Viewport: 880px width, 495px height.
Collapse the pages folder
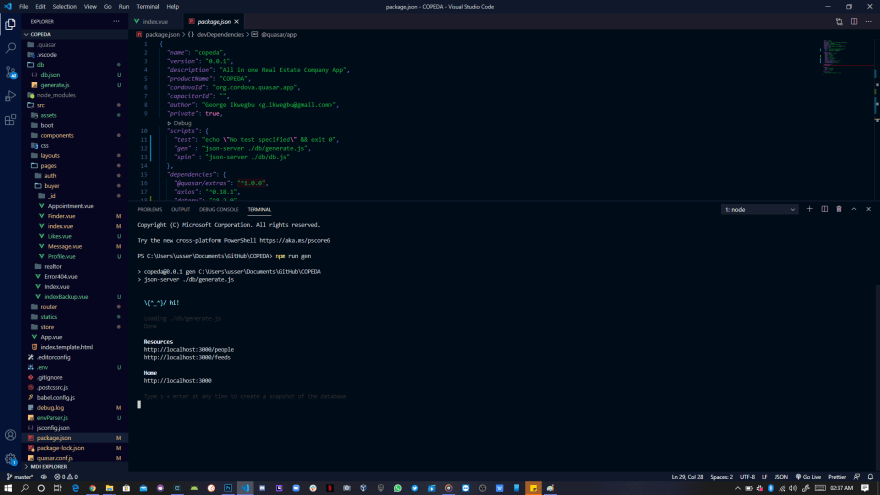coord(75,166)
